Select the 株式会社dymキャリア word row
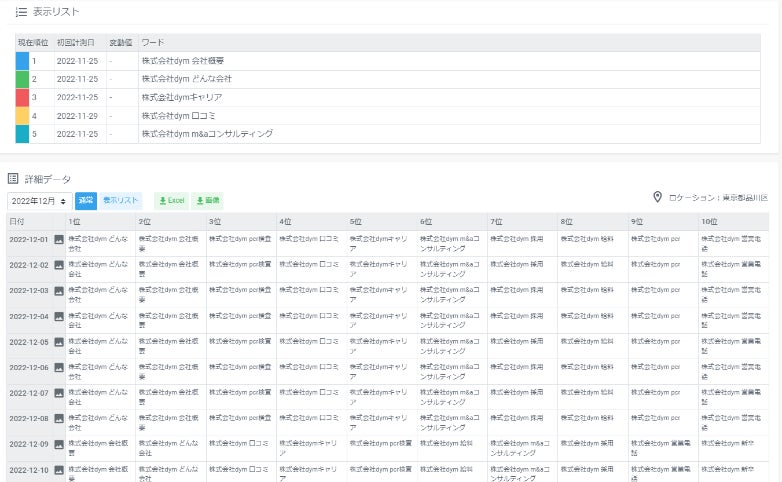Viewport: 782px width, 482px height. [388, 97]
